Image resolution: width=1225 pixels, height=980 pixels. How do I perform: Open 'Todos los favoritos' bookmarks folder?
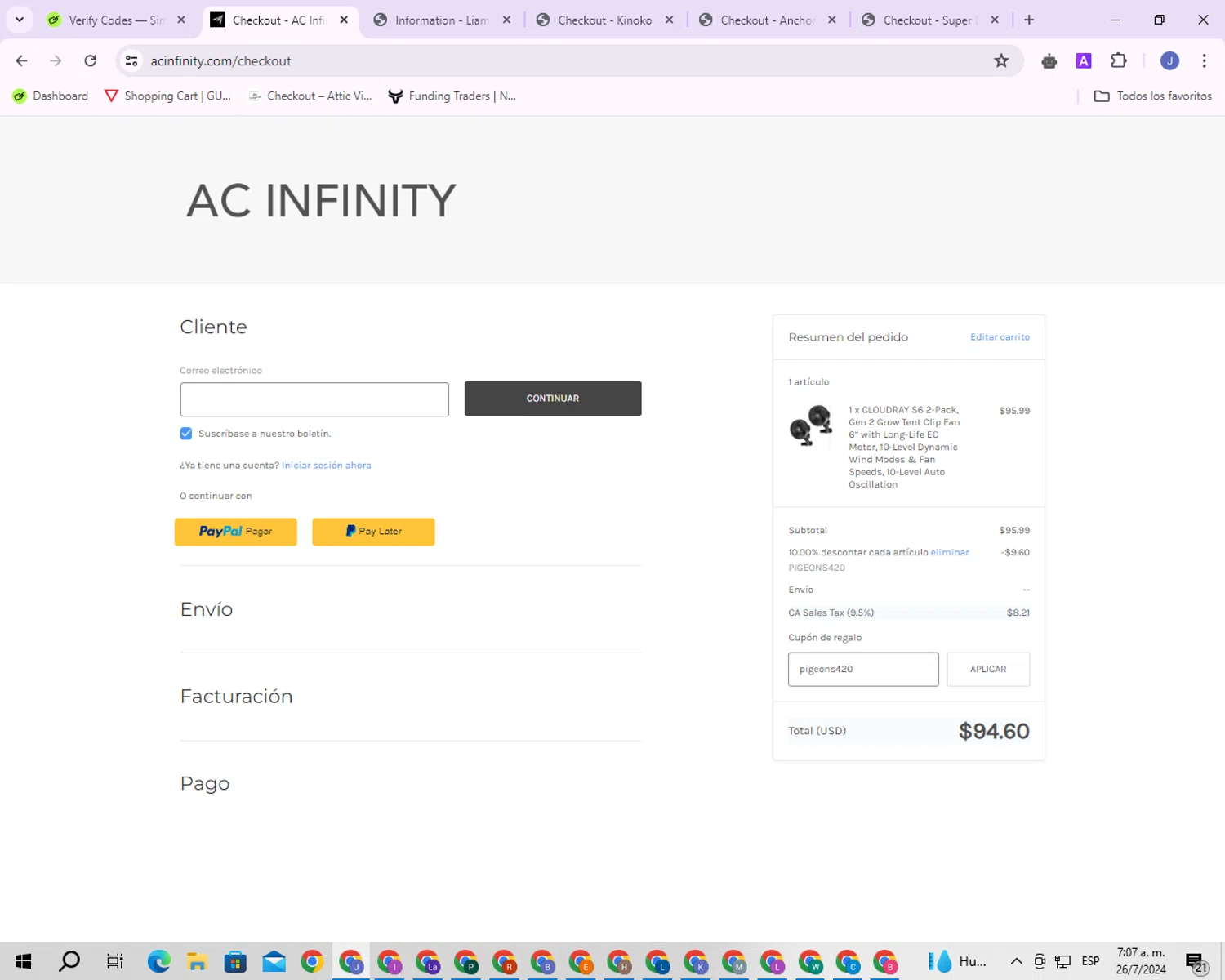(x=1153, y=96)
